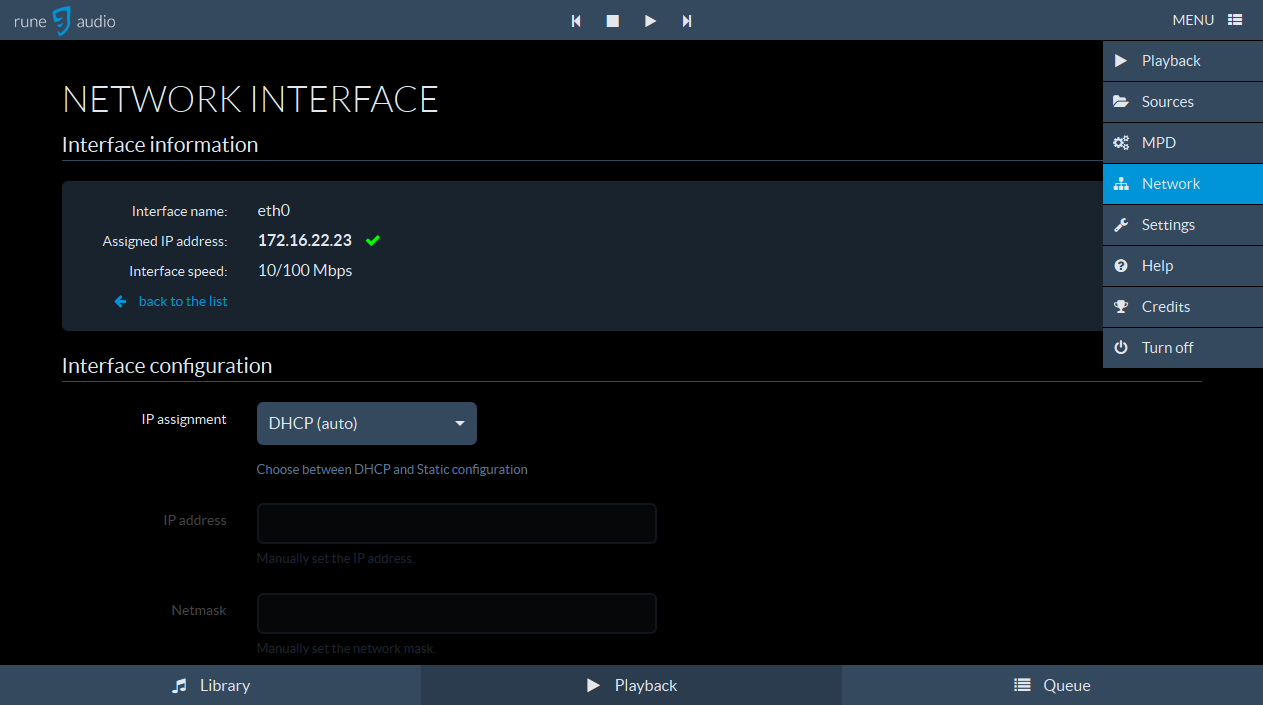Click the wrench icon next to Settings
This screenshot has height=705, width=1263.
[1121, 225]
